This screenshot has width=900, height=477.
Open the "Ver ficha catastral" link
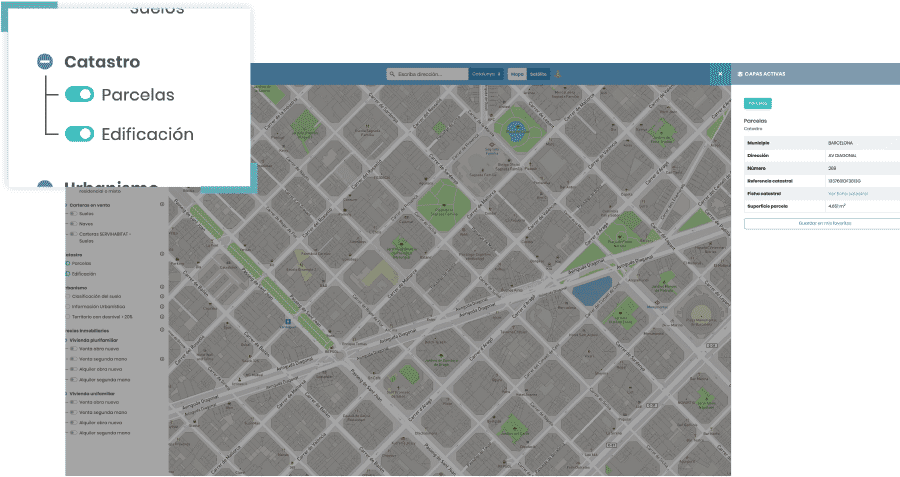tap(848, 193)
